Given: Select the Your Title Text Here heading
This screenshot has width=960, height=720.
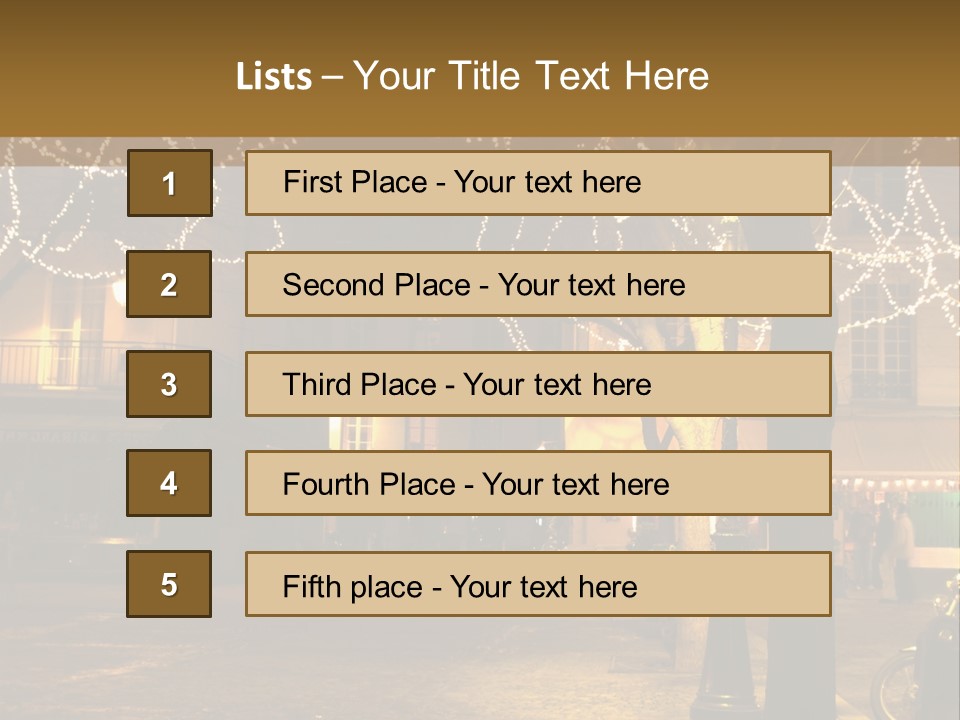Looking at the screenshot, I should 531,76.
